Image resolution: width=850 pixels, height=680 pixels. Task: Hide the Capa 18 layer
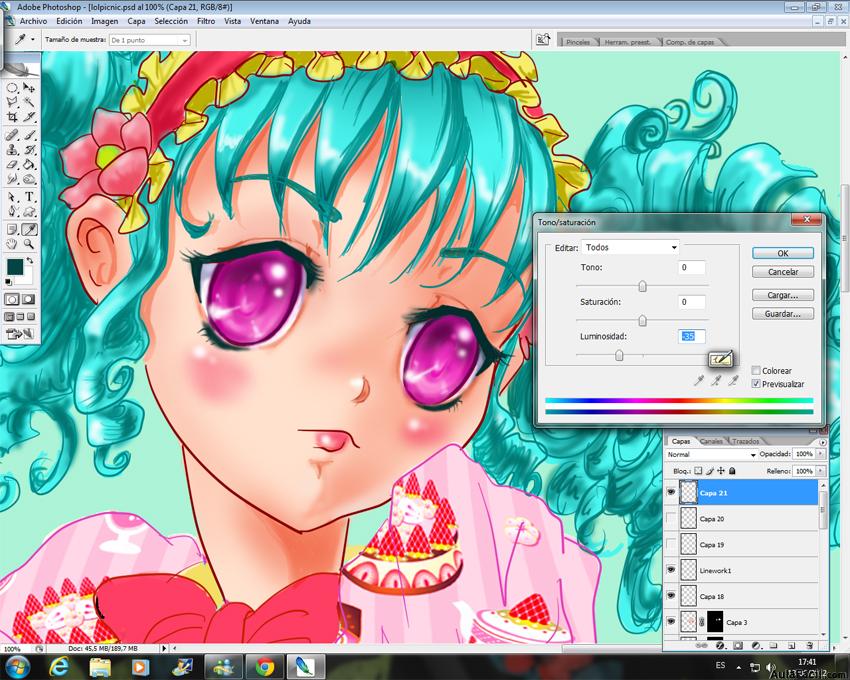[671, 595]
